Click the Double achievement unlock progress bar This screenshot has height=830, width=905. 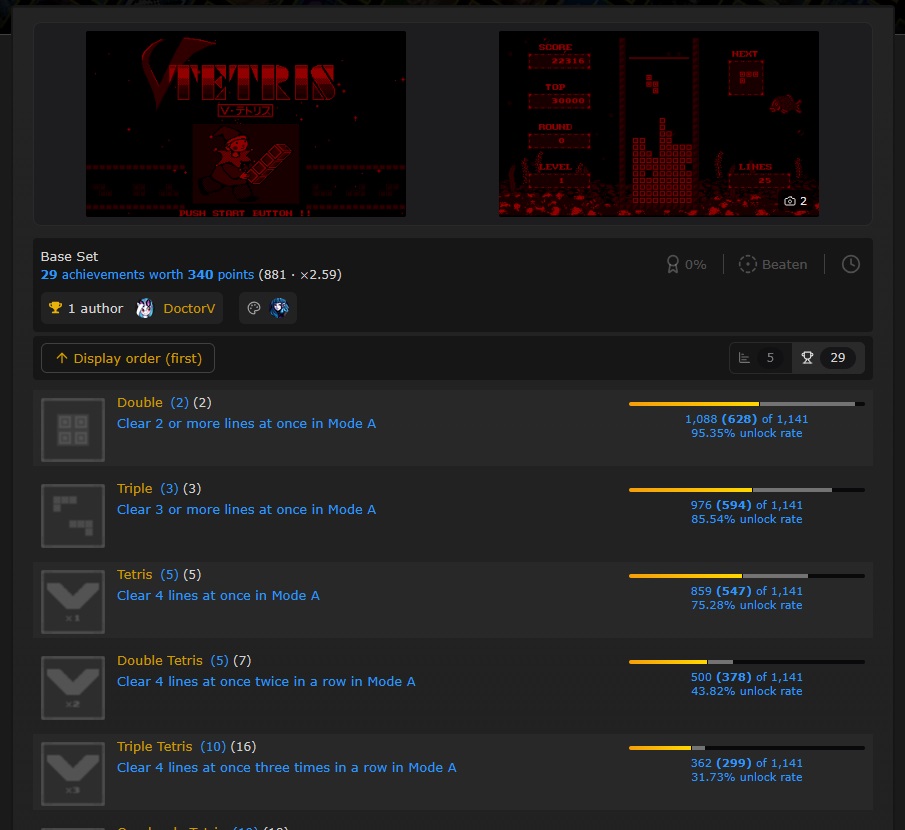[747, 404]
